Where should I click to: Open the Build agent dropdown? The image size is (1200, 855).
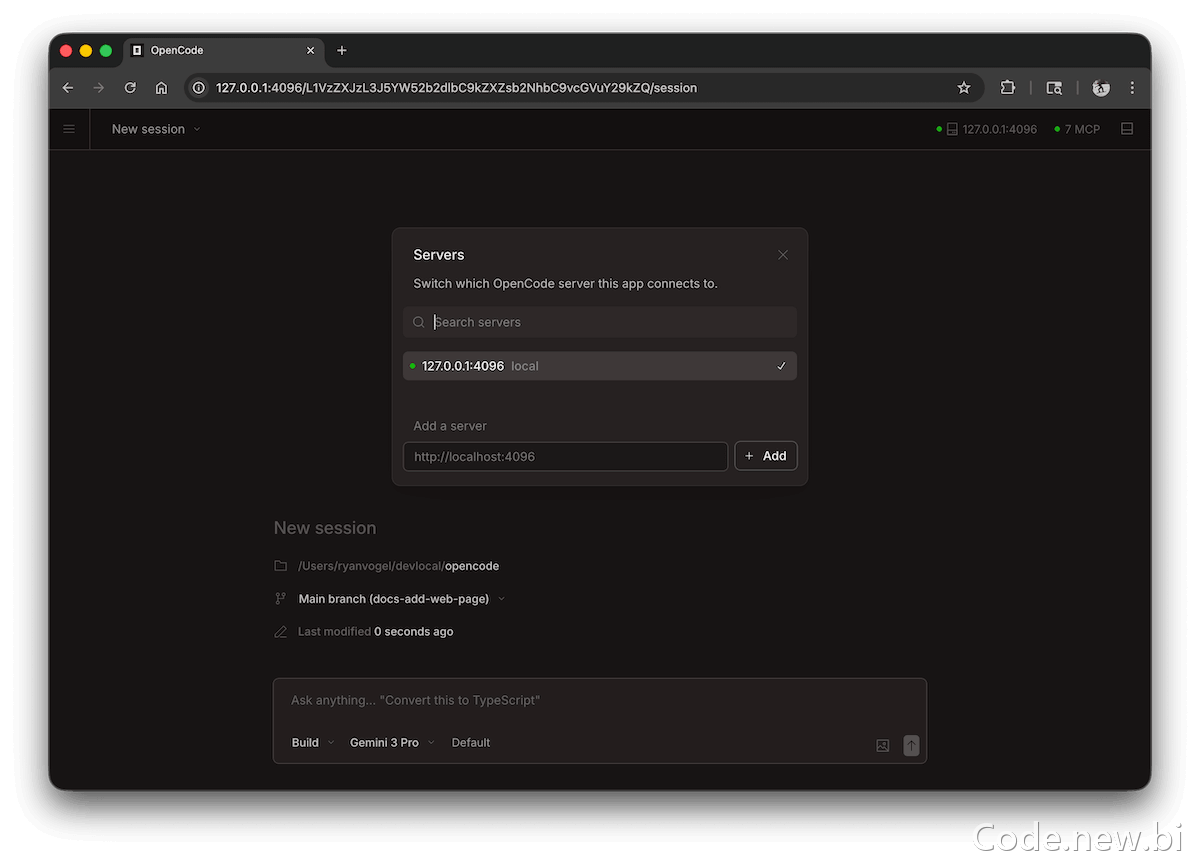(x=313, y=743)
